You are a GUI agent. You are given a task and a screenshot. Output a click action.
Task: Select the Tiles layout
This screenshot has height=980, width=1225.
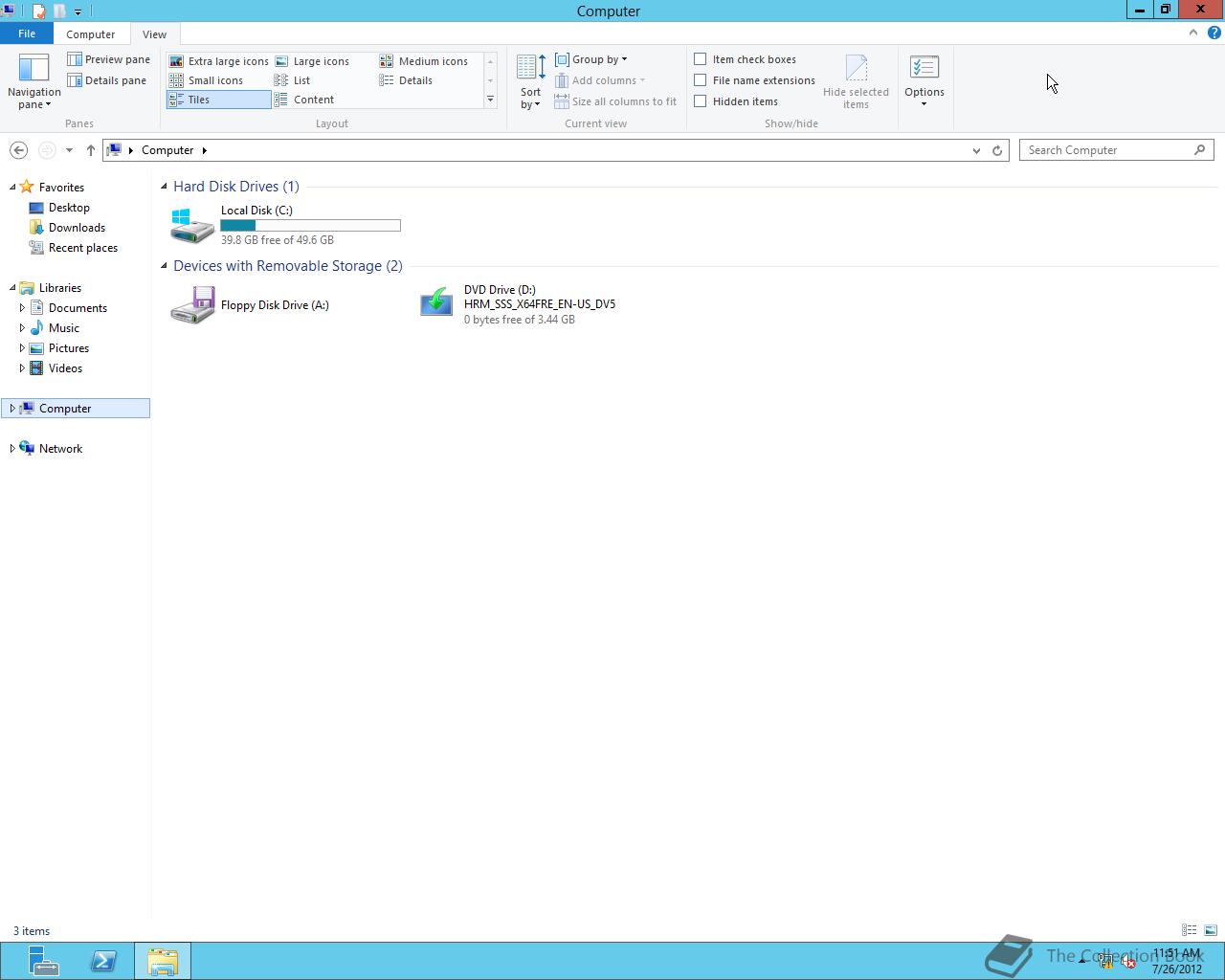tap(218, 100)
